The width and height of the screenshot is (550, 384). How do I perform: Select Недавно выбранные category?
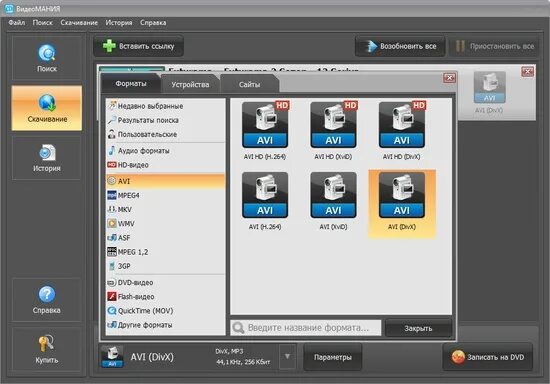[x=165, y=106]
